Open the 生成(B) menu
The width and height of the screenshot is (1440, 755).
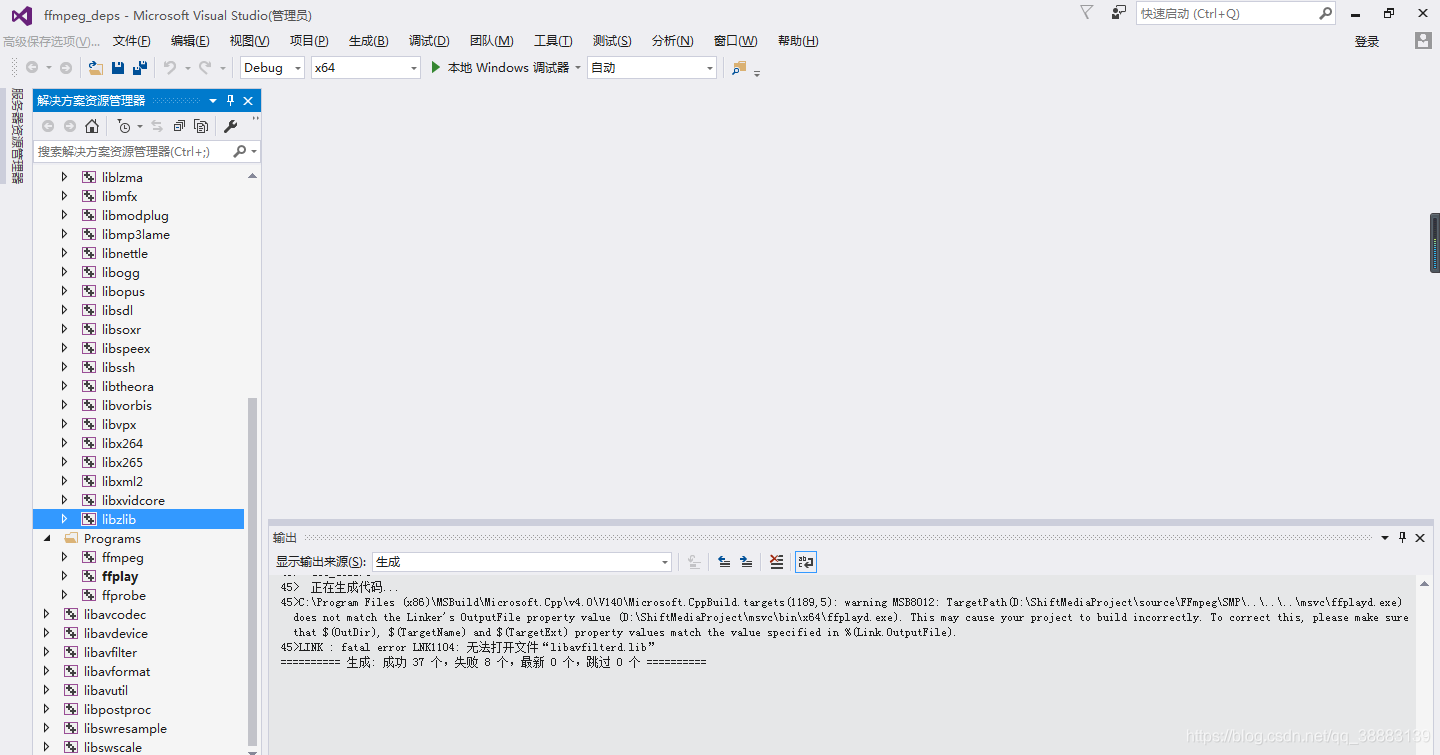coord(368,41)
